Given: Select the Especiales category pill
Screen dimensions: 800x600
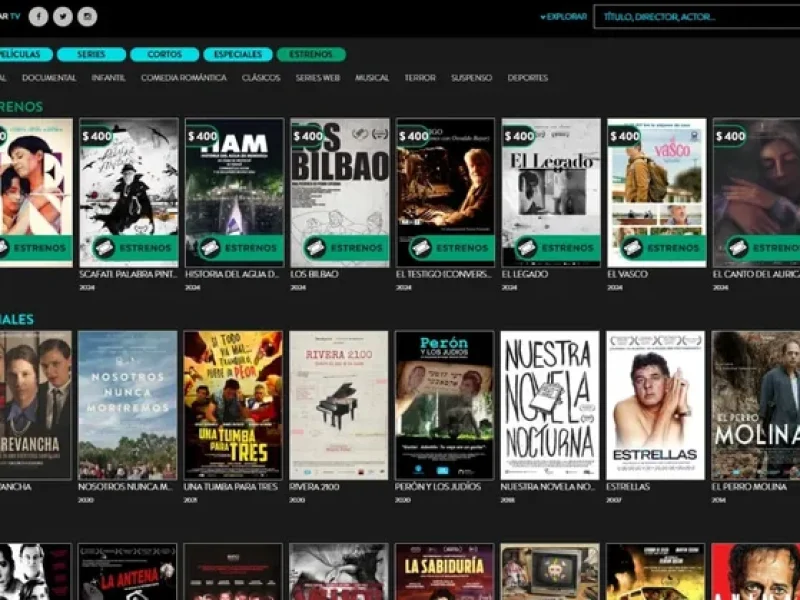Looking at the screenshot, I should click(x=238, y=54).
